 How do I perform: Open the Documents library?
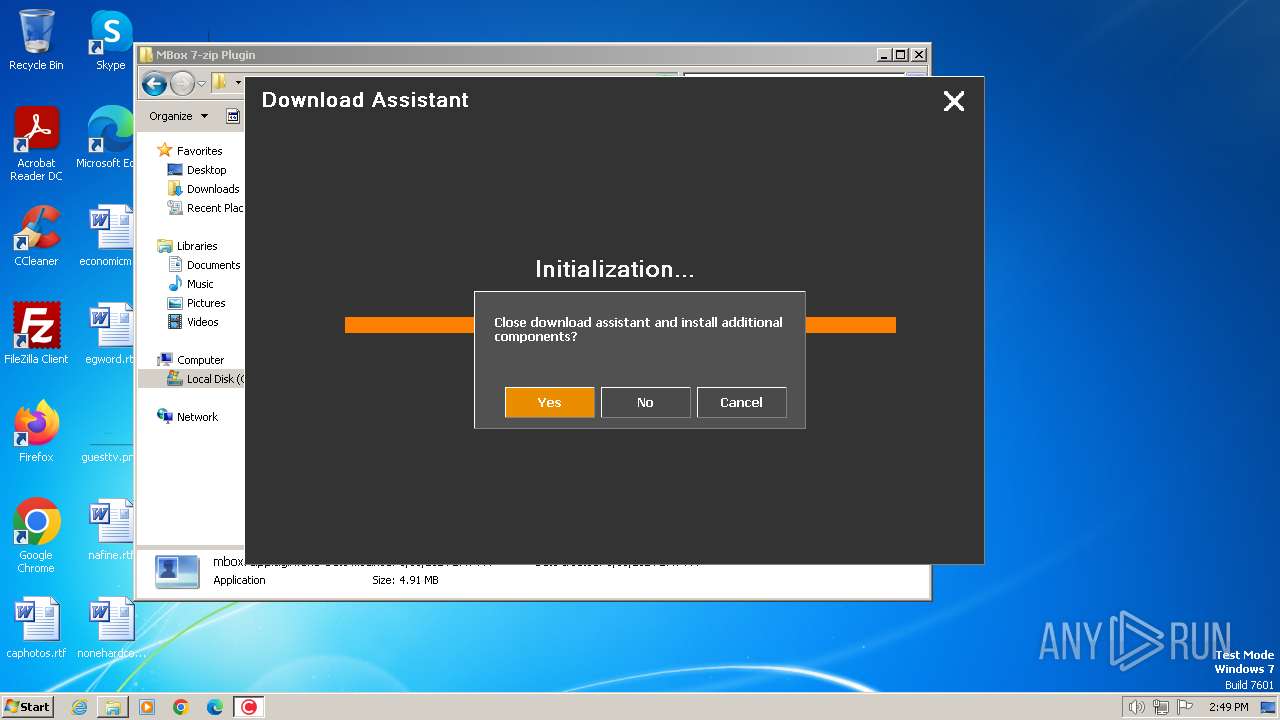pyautogui.click(x=204, y=265)
